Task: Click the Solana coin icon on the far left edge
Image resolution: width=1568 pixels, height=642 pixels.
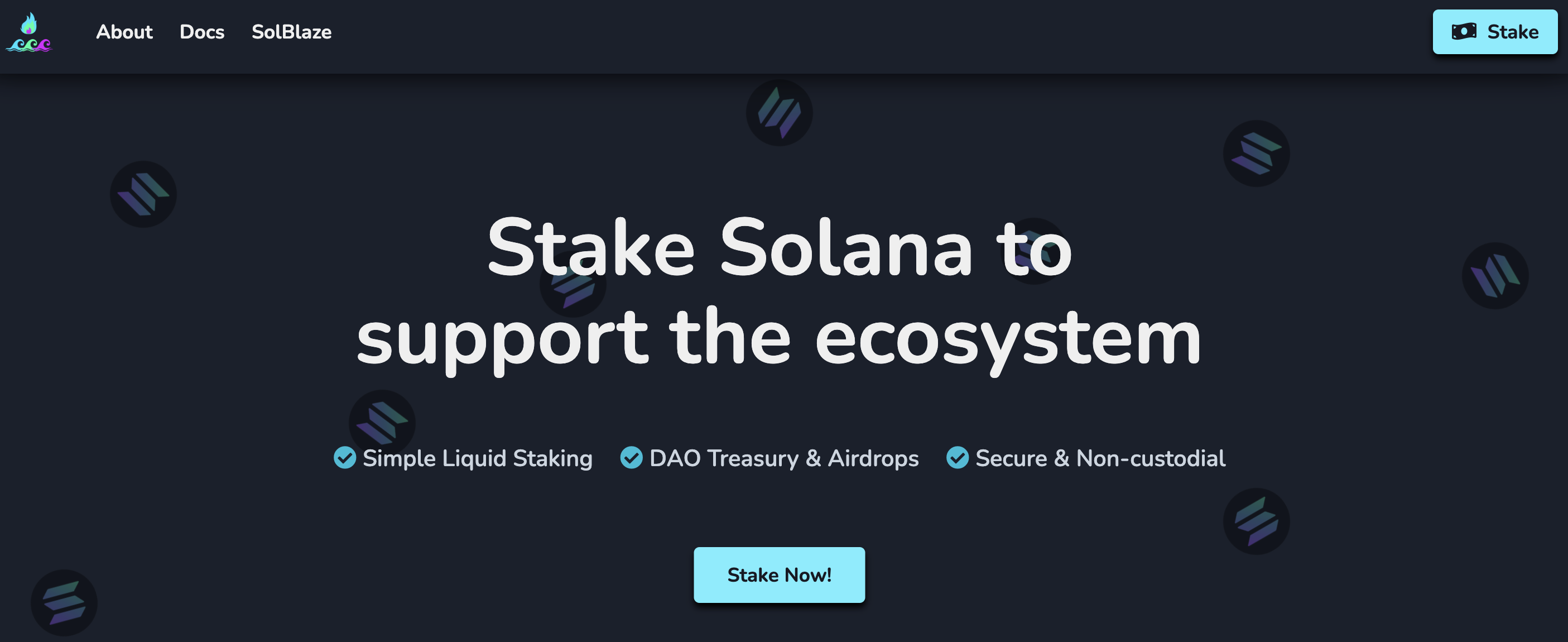Action: (143, 194)
